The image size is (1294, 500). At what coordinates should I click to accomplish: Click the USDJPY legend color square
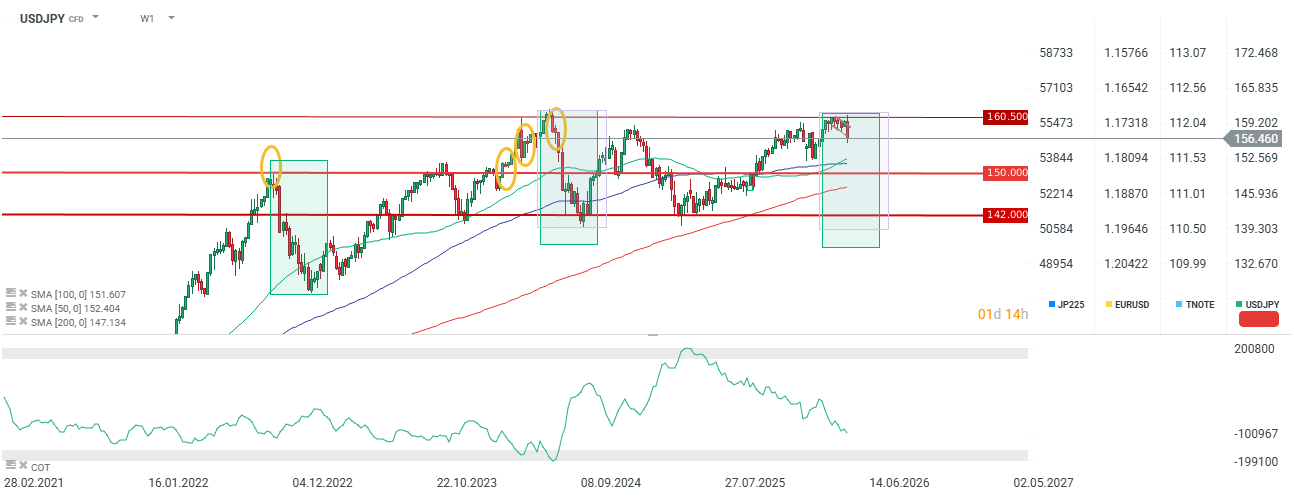pos(1239,304)
